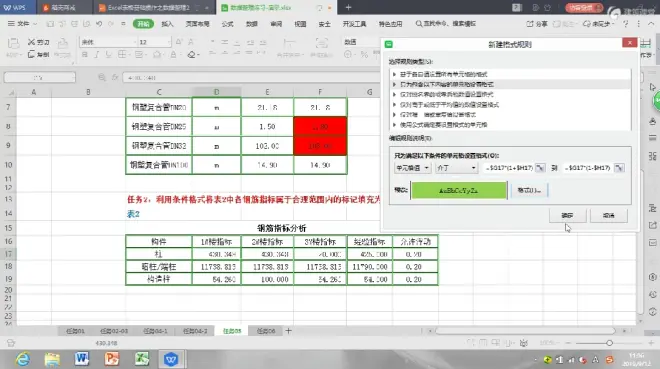Click the range selector icon beside the second formula box
This screenshot has width=660, height=369.
pos(619,168)
